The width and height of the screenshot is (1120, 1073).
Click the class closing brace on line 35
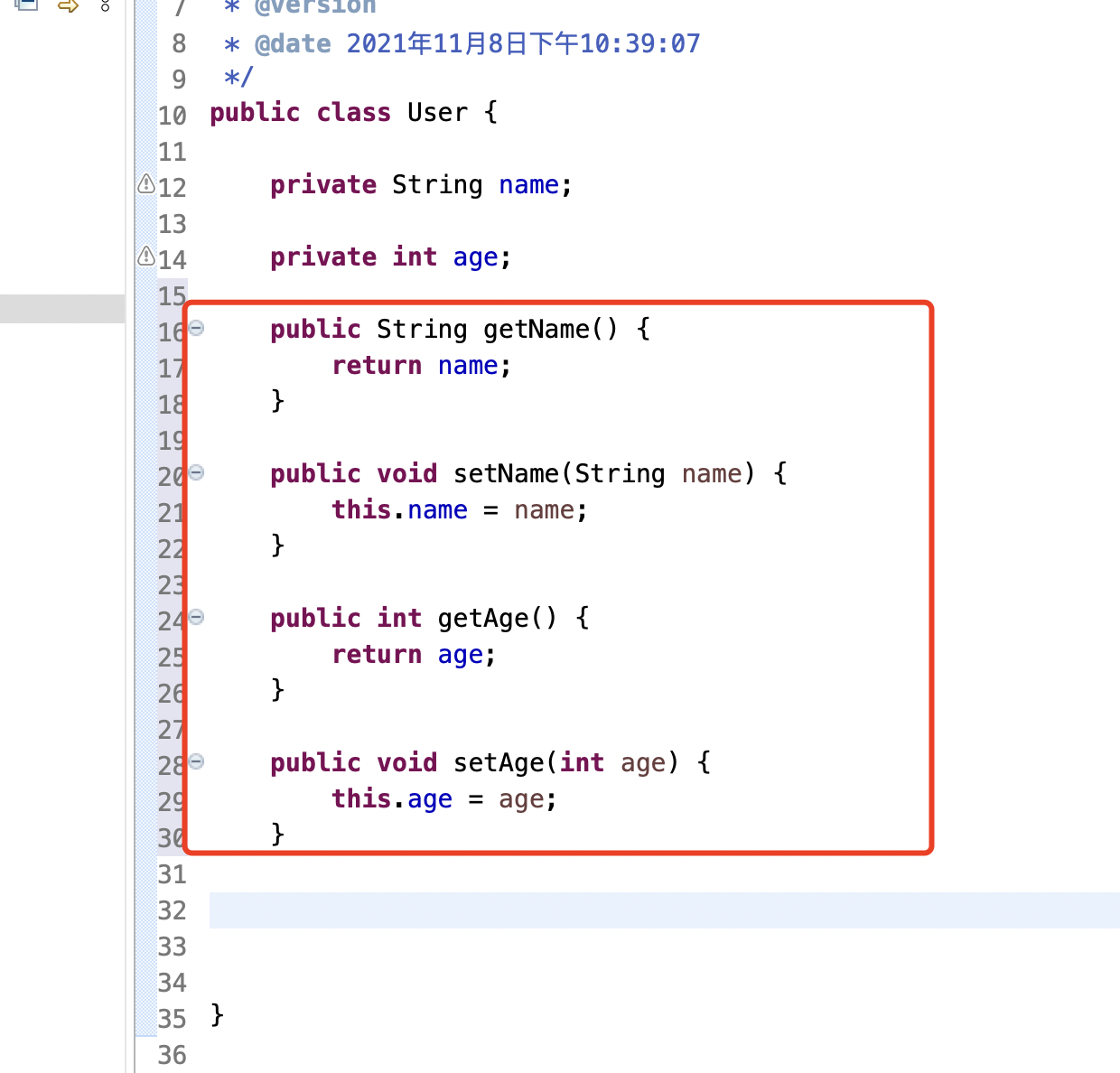217,1015
